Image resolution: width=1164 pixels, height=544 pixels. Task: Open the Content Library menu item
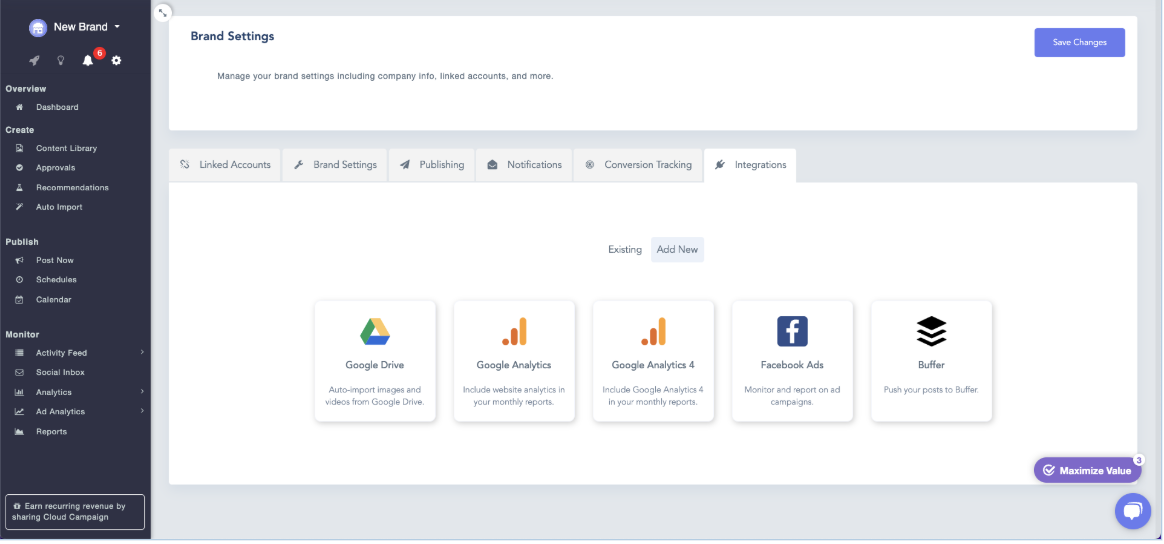(66, 148)
